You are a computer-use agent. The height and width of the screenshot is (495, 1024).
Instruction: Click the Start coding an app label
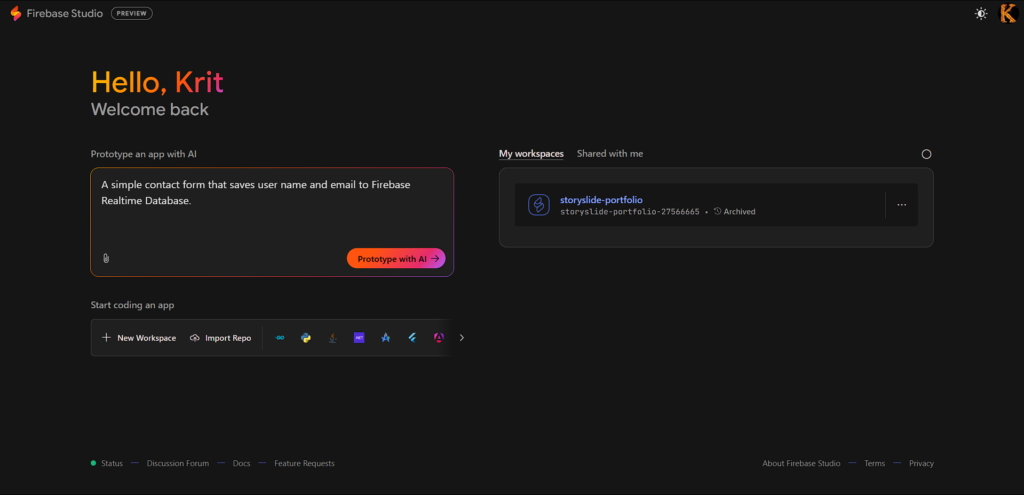tap(133, 305)
